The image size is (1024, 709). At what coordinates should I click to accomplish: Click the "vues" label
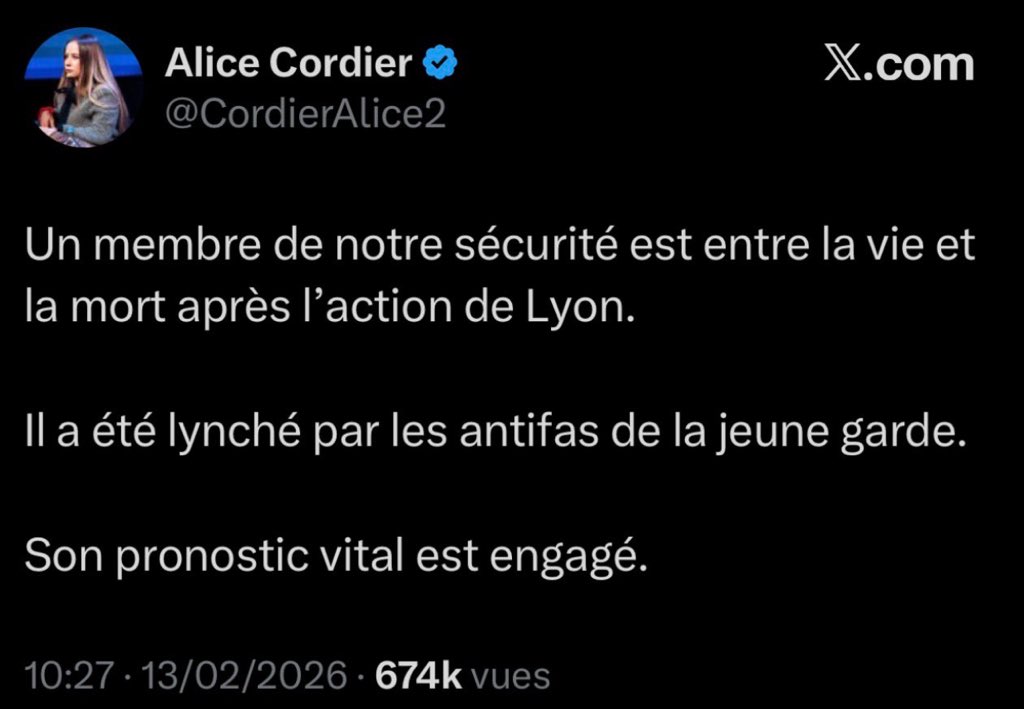tap(511, 677)
